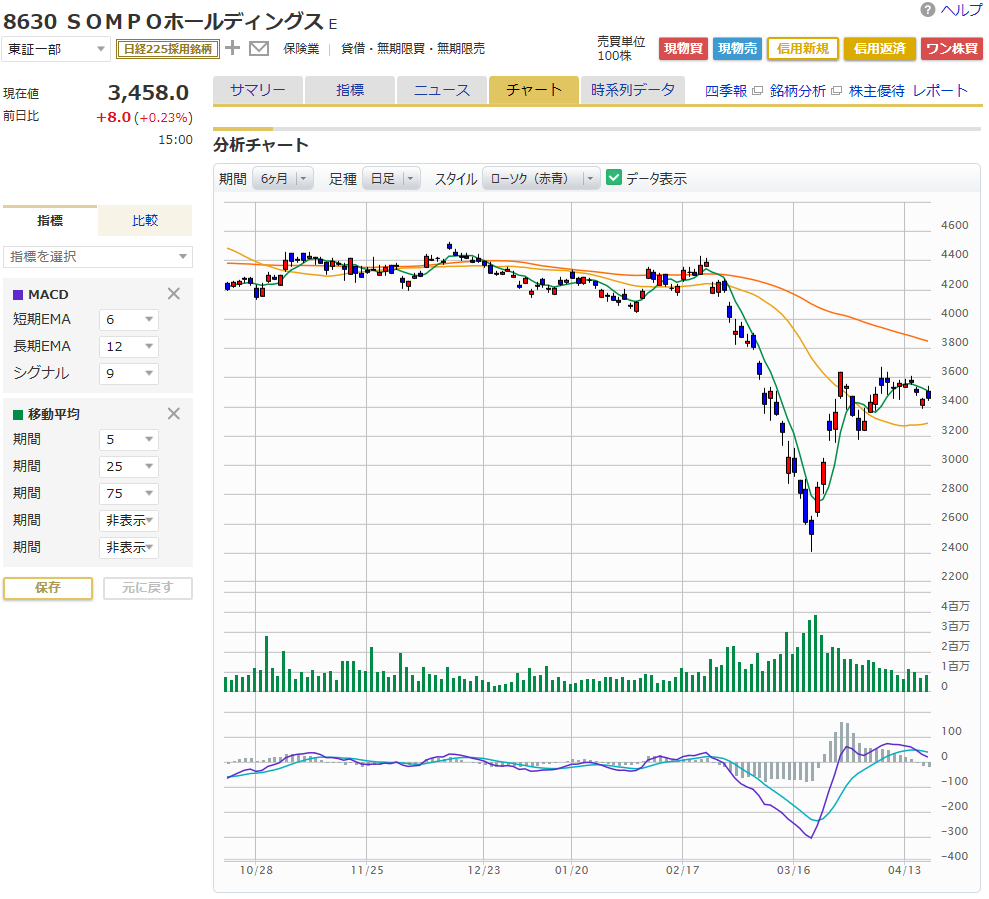Open the first 非表示 period dropdown
Screen dimensions: 989x899
point(129,520)
